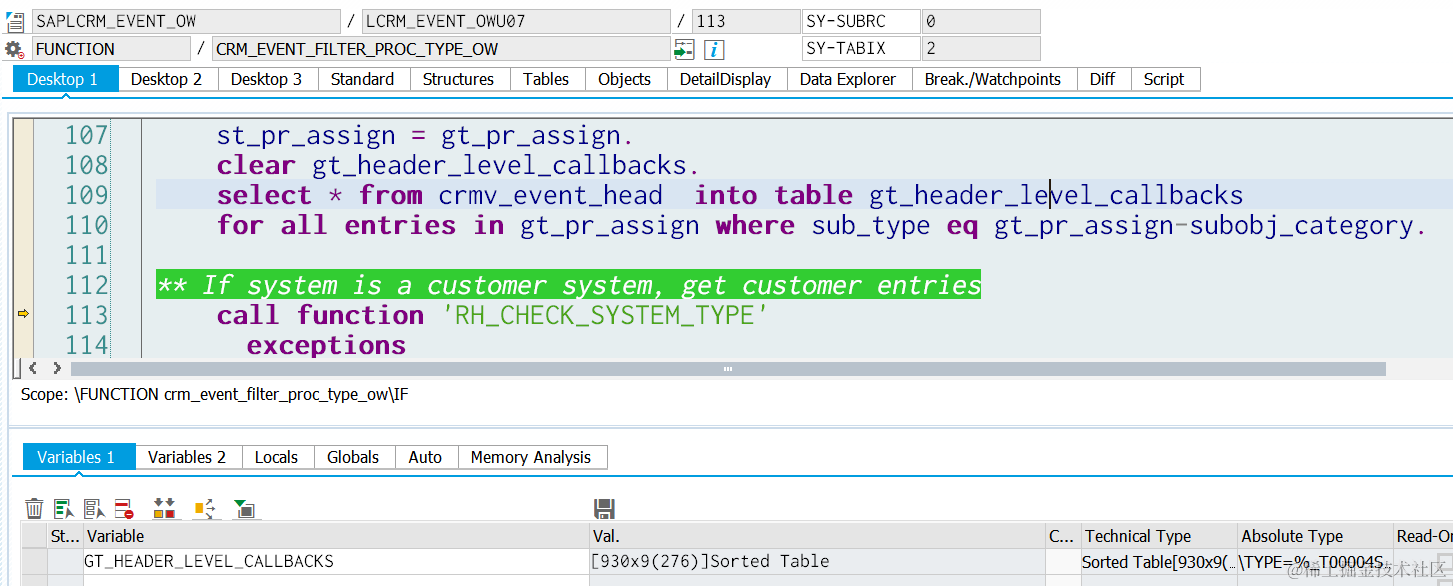Click the yellow square with branching arrows icon

(x=205, y=509)
